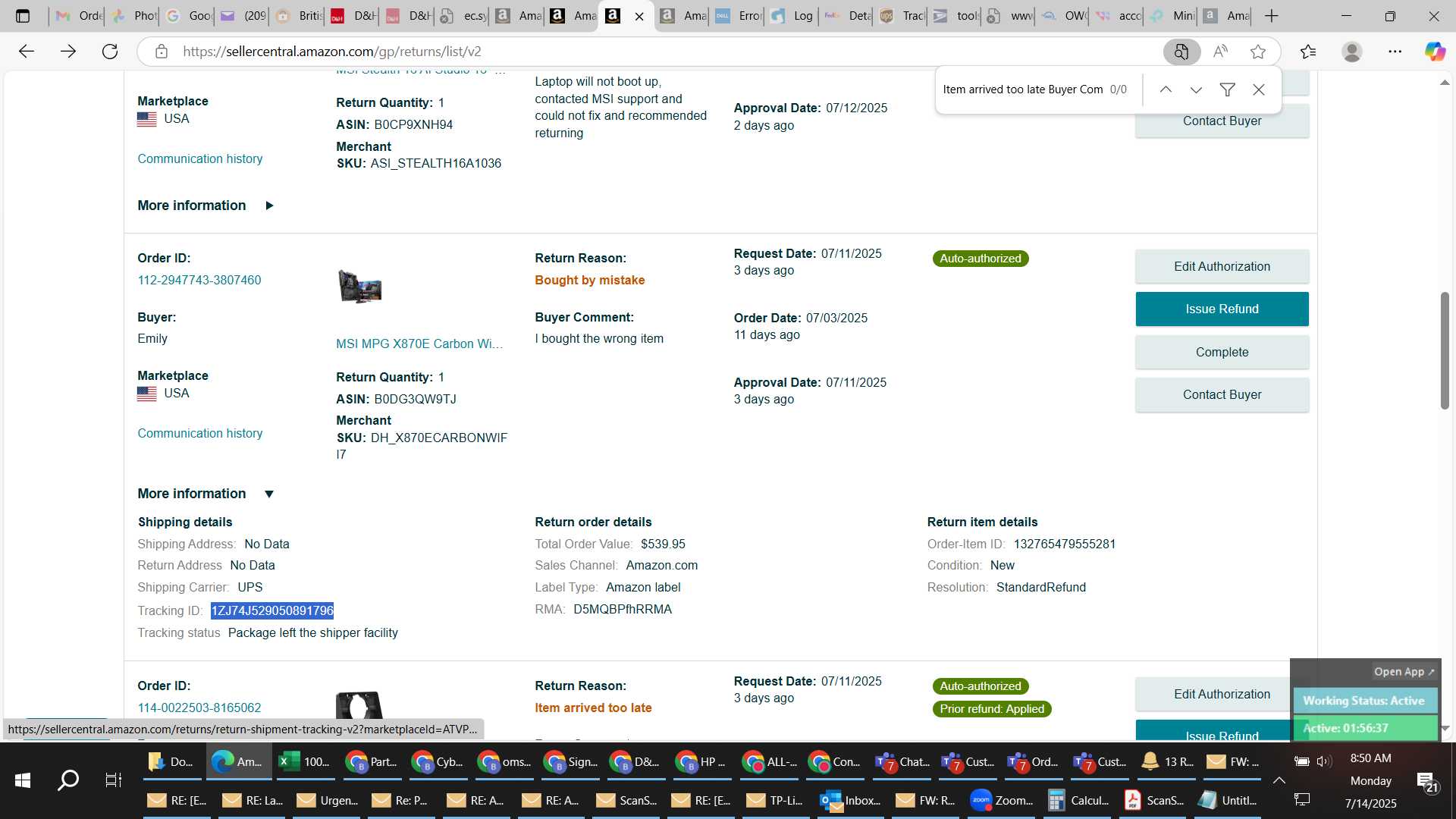Switch to the Error tab
Viewport: 1456px width, 819px height.
pos(739,16)
